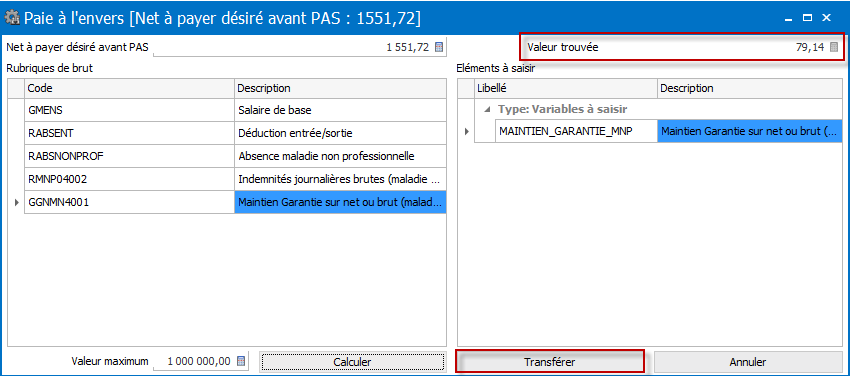Collapse the 'Type: Variables à saisir' group

click(487, 109)
